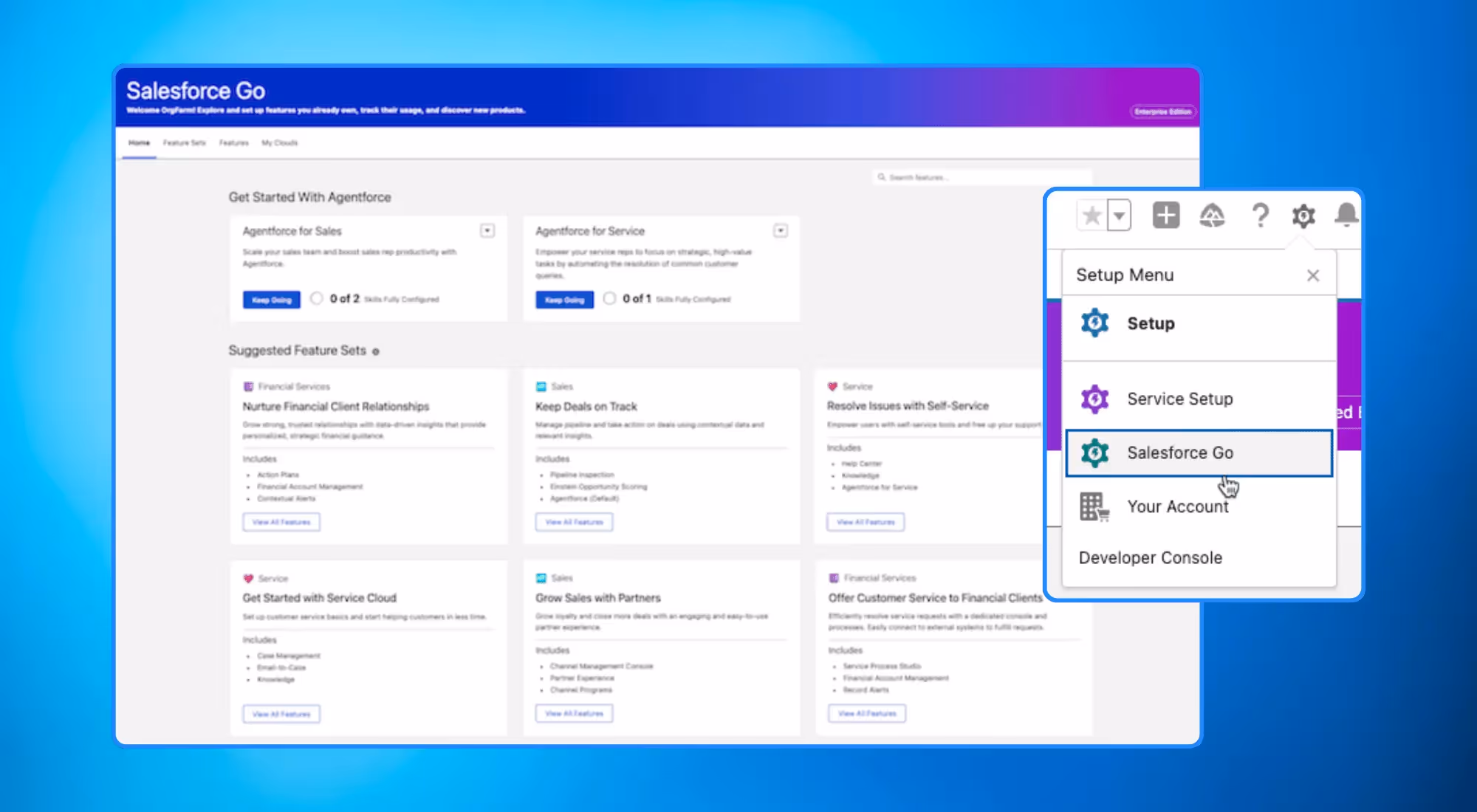Open Agentforce for Service card dropdown
The width and height of the screenshot is (1477, 812).
point(781,231)
